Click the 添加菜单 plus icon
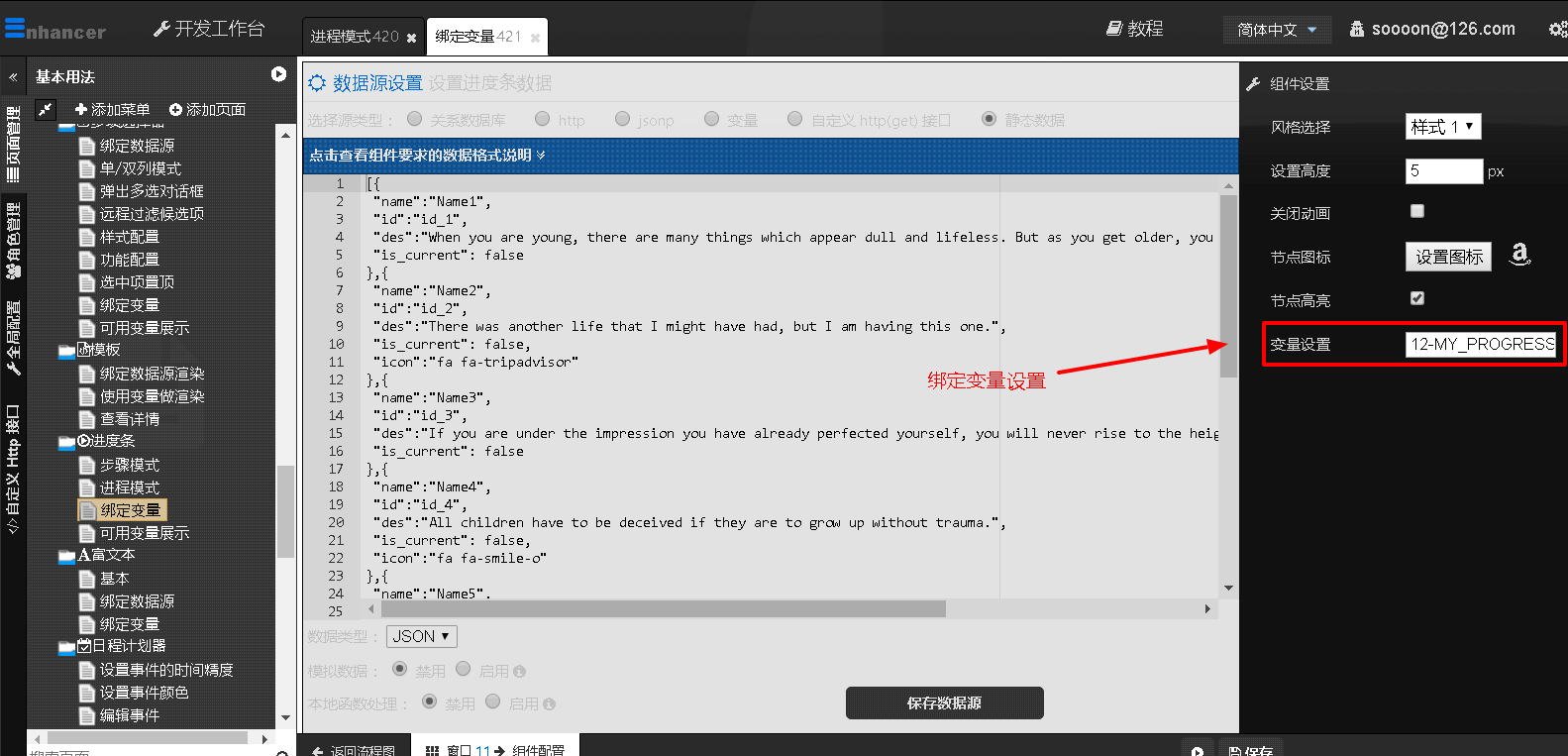 pos(81,109)
